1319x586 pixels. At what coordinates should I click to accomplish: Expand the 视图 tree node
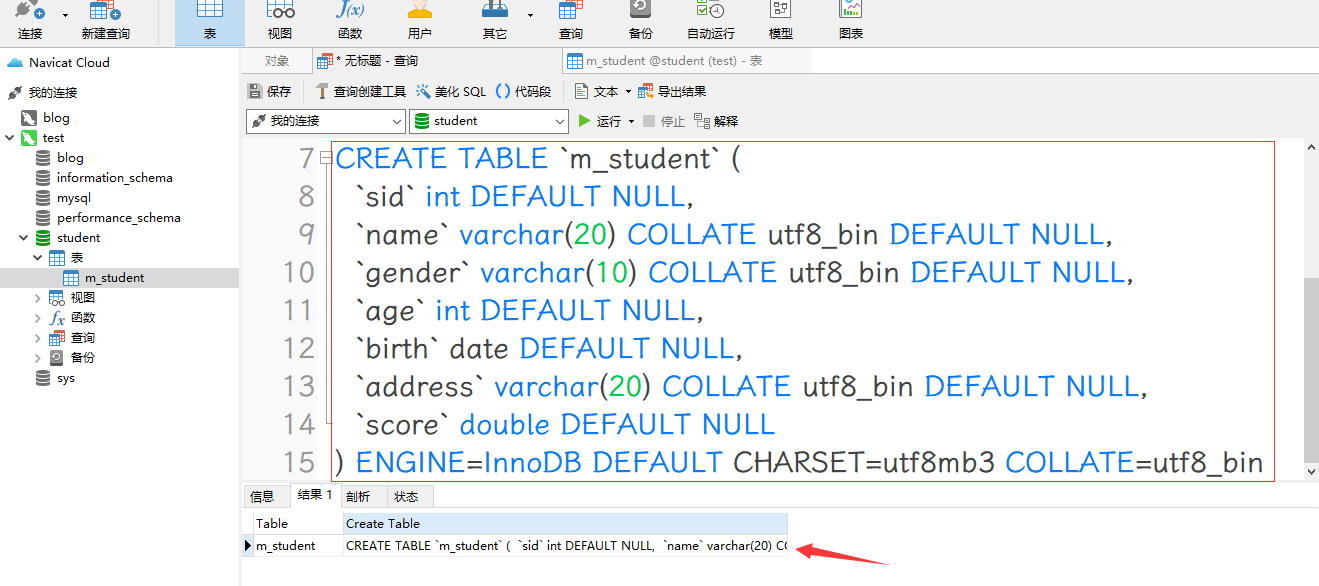38,298
